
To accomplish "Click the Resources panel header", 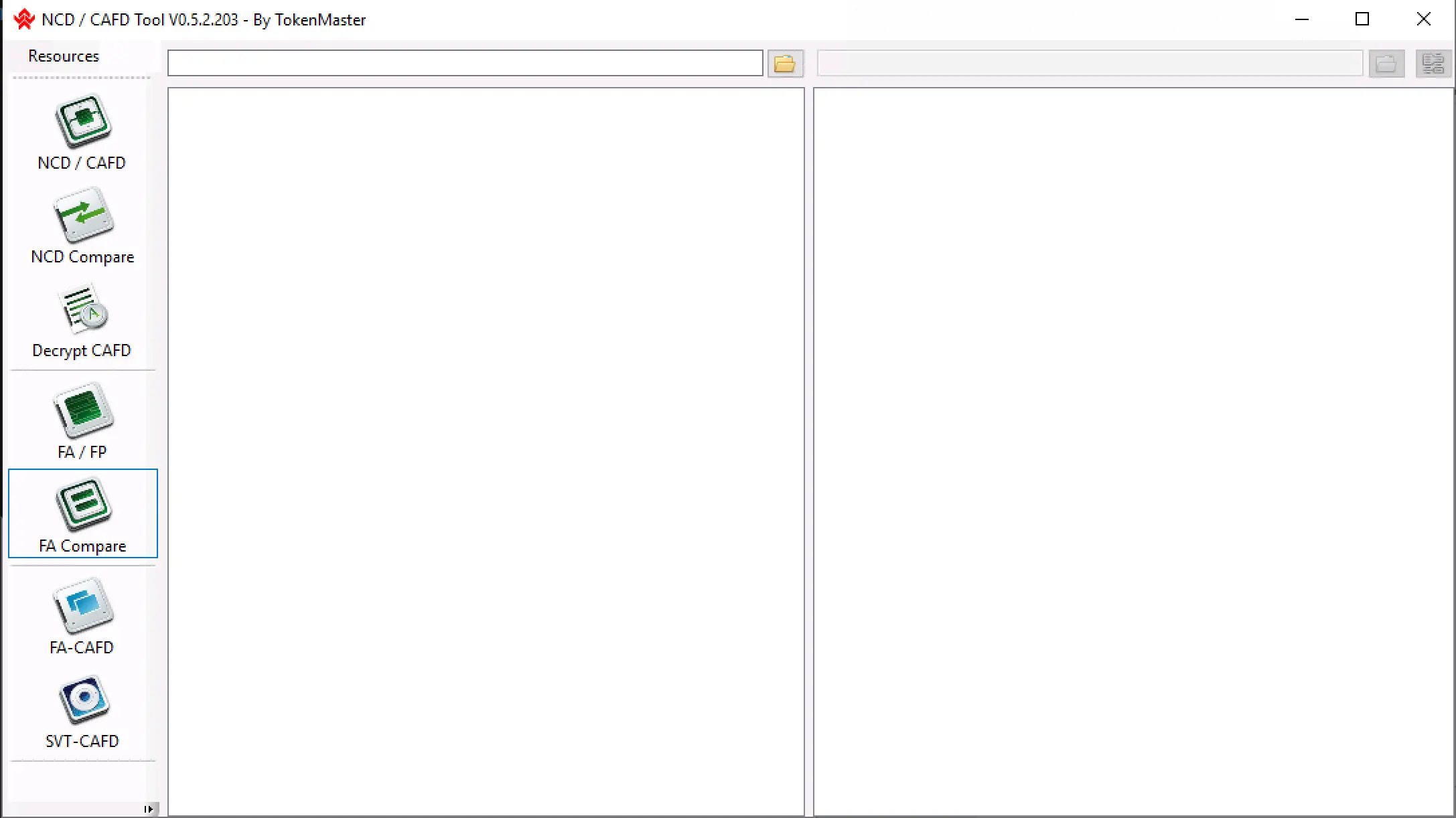I will [64, 56].
